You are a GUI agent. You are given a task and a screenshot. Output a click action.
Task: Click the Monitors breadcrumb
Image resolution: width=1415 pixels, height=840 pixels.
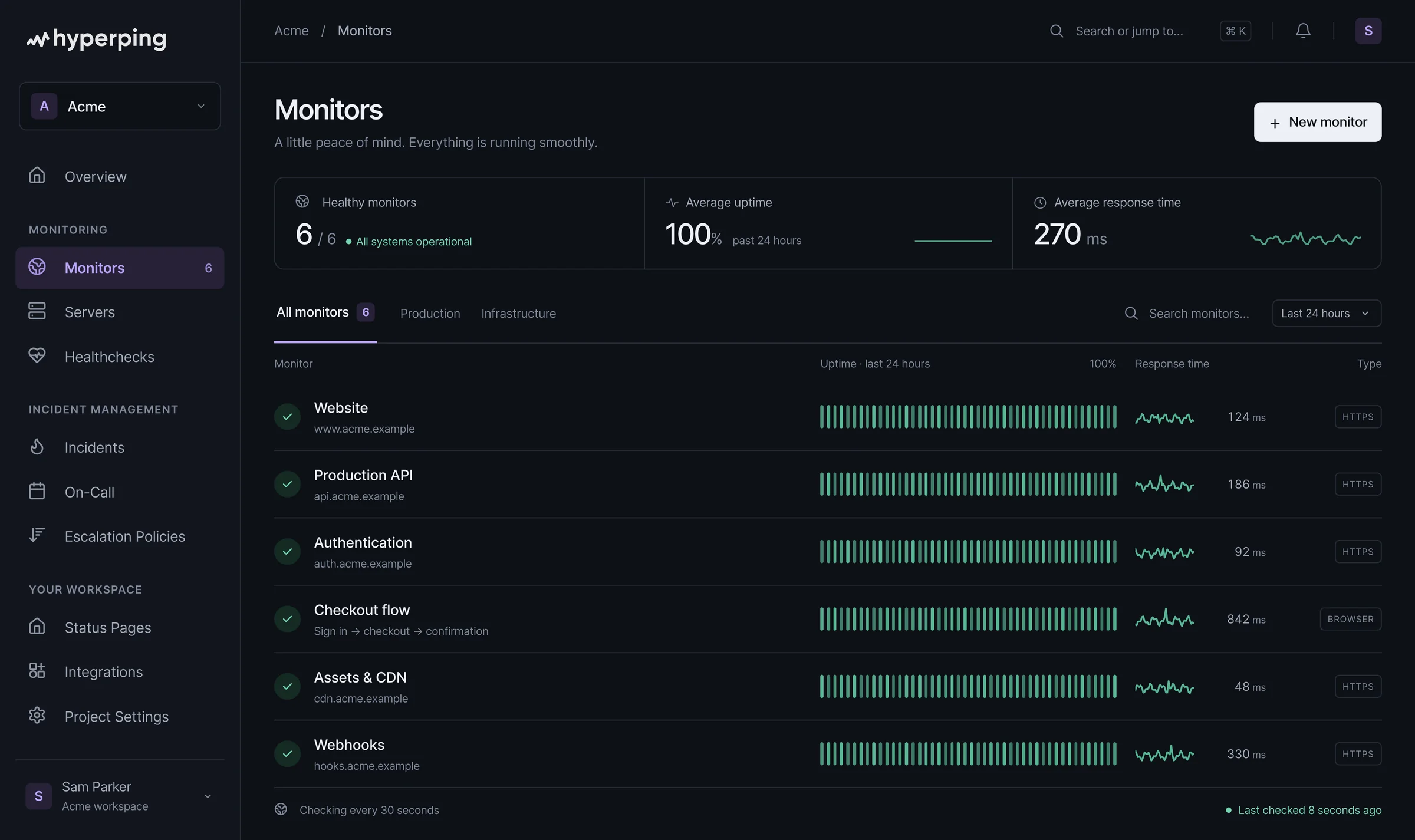(364, 31)
